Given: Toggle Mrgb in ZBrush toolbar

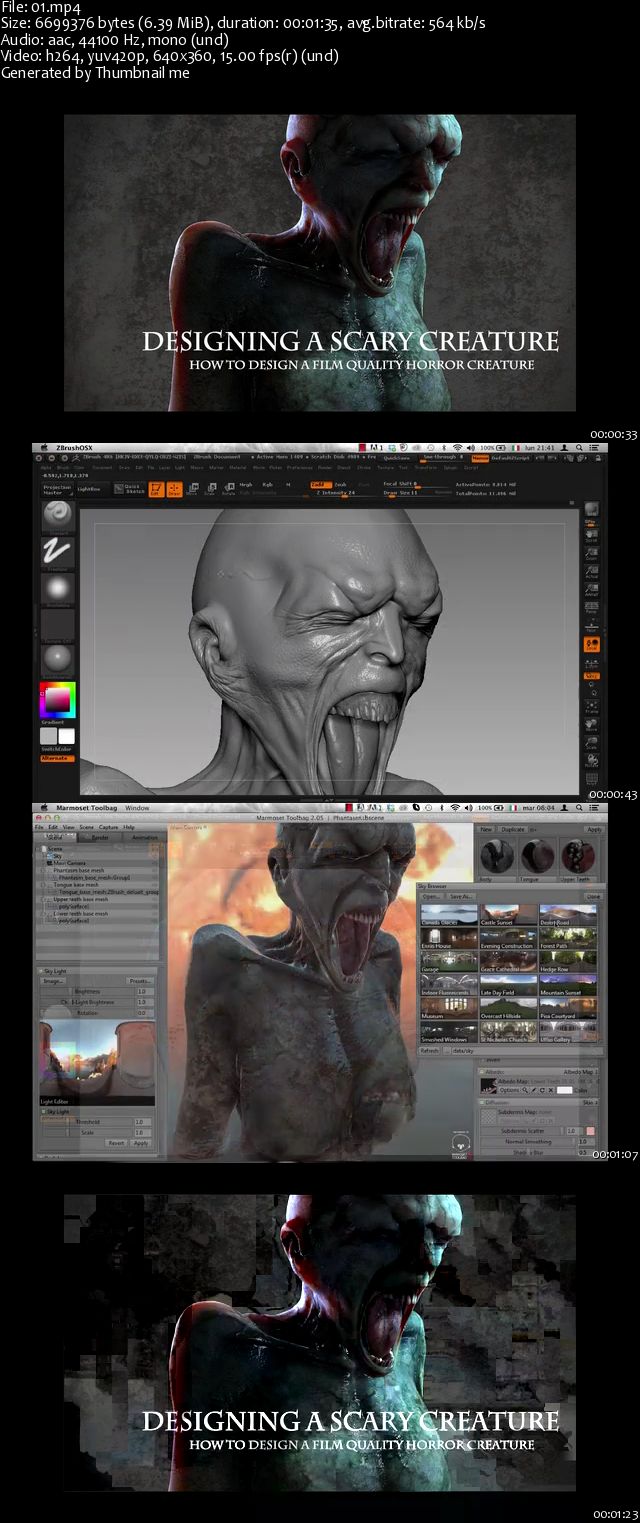Looking at the screenshot, I should click(x=246, y=484).
